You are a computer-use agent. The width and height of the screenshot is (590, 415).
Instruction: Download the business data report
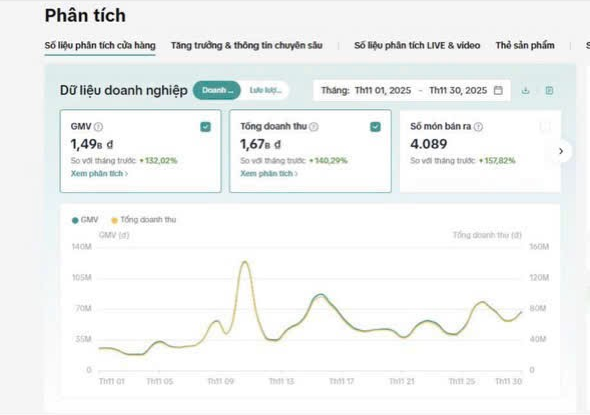(x=526, y=90)
